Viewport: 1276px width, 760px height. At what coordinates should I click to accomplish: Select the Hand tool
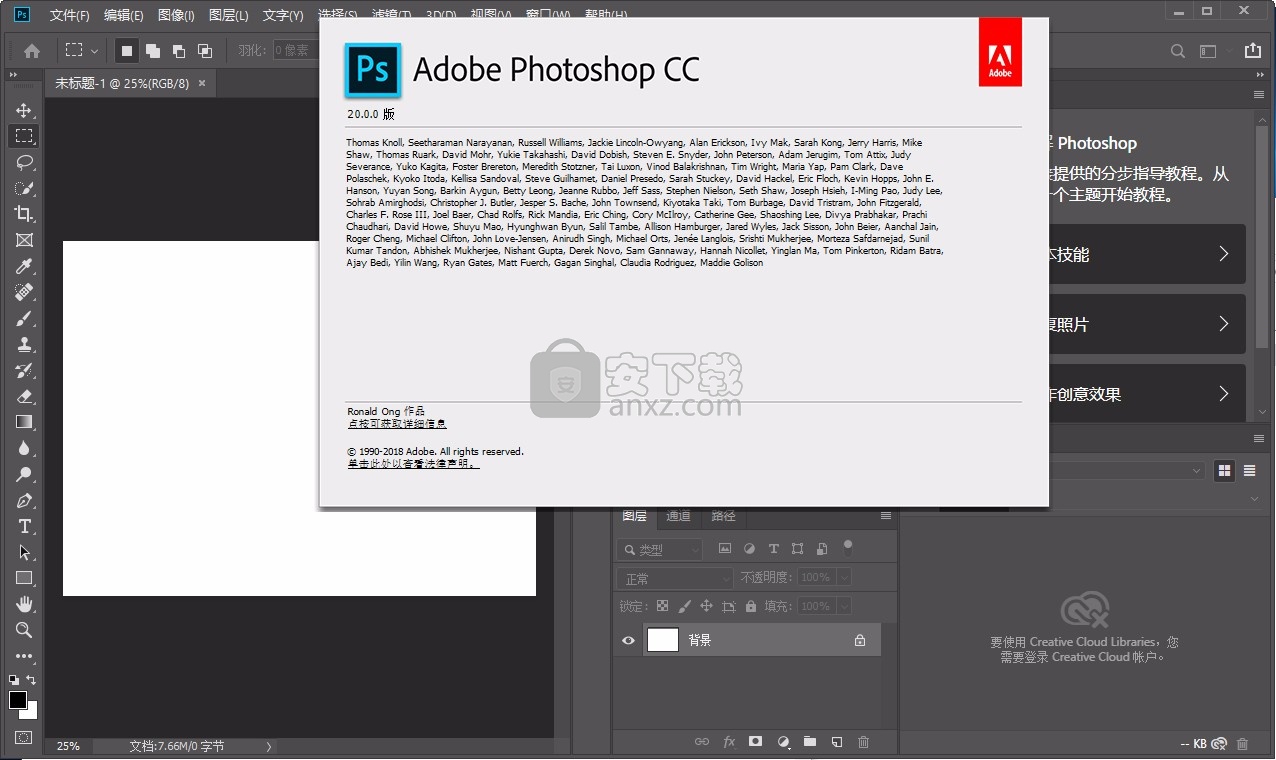(x=24, y=604)
